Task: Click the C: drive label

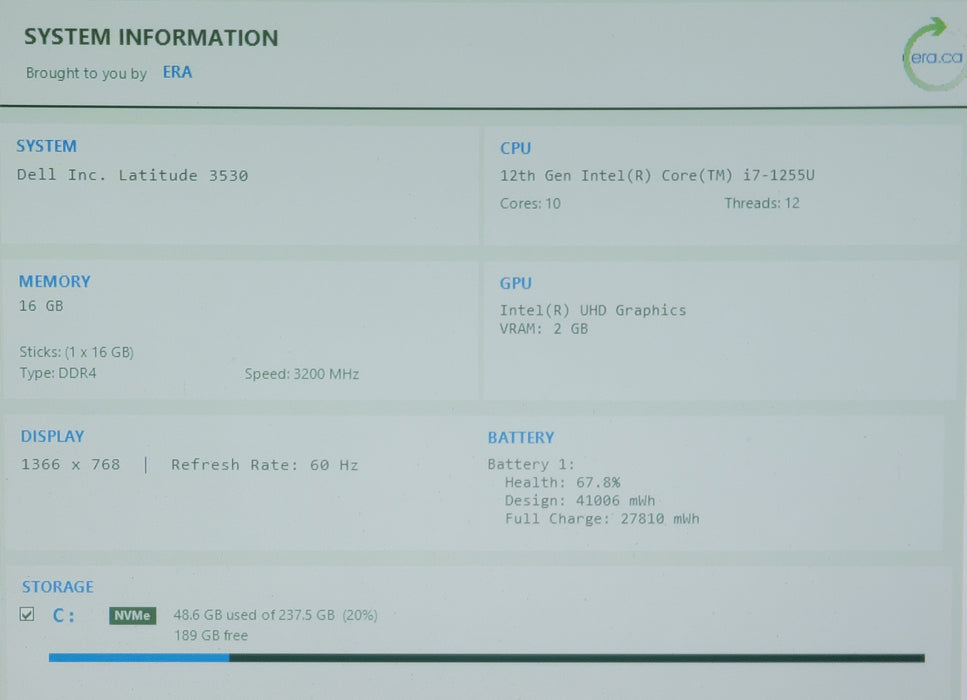Action: click(x=63, y=616)
